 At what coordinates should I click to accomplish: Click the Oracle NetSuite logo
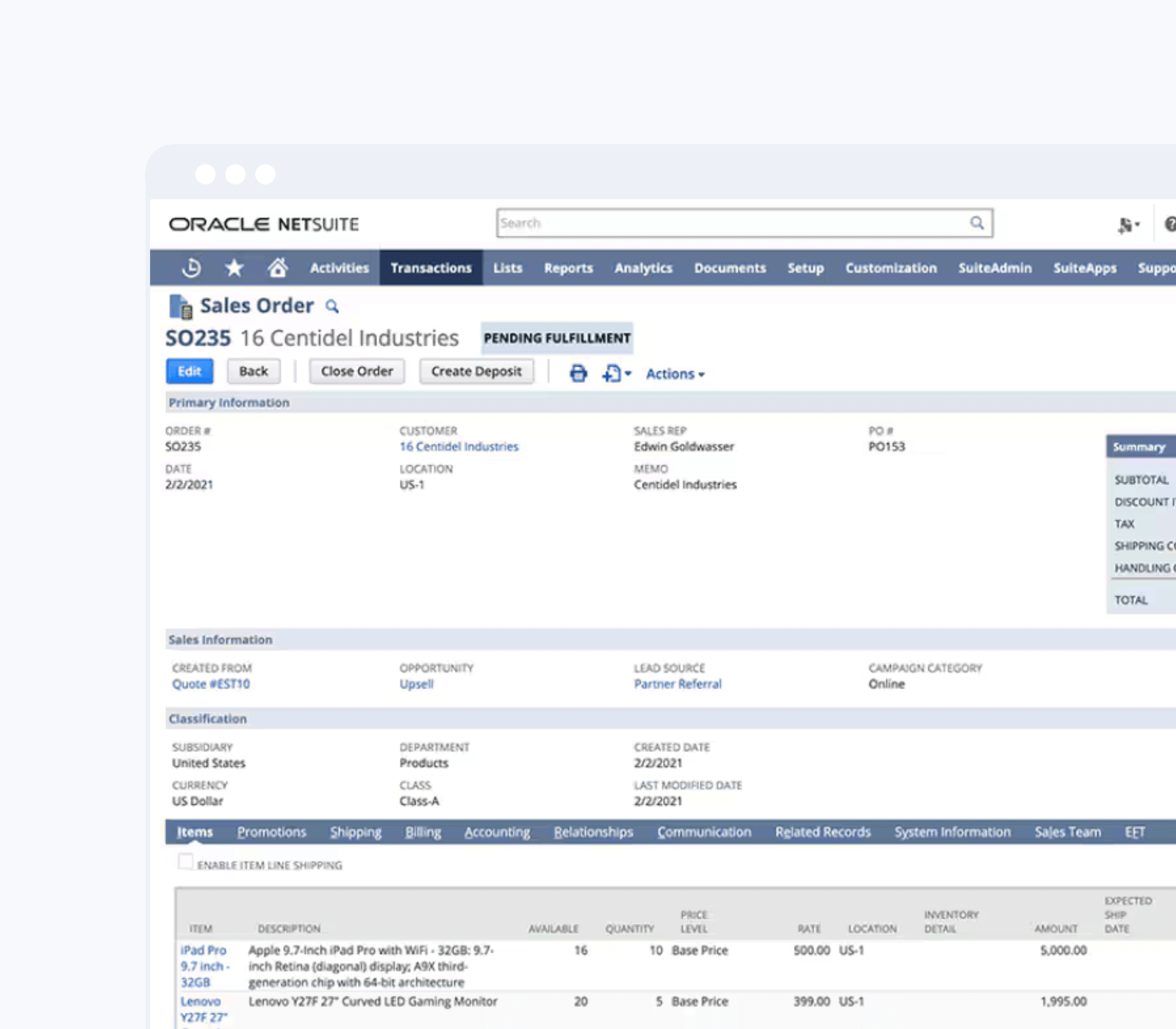[264, 224]
